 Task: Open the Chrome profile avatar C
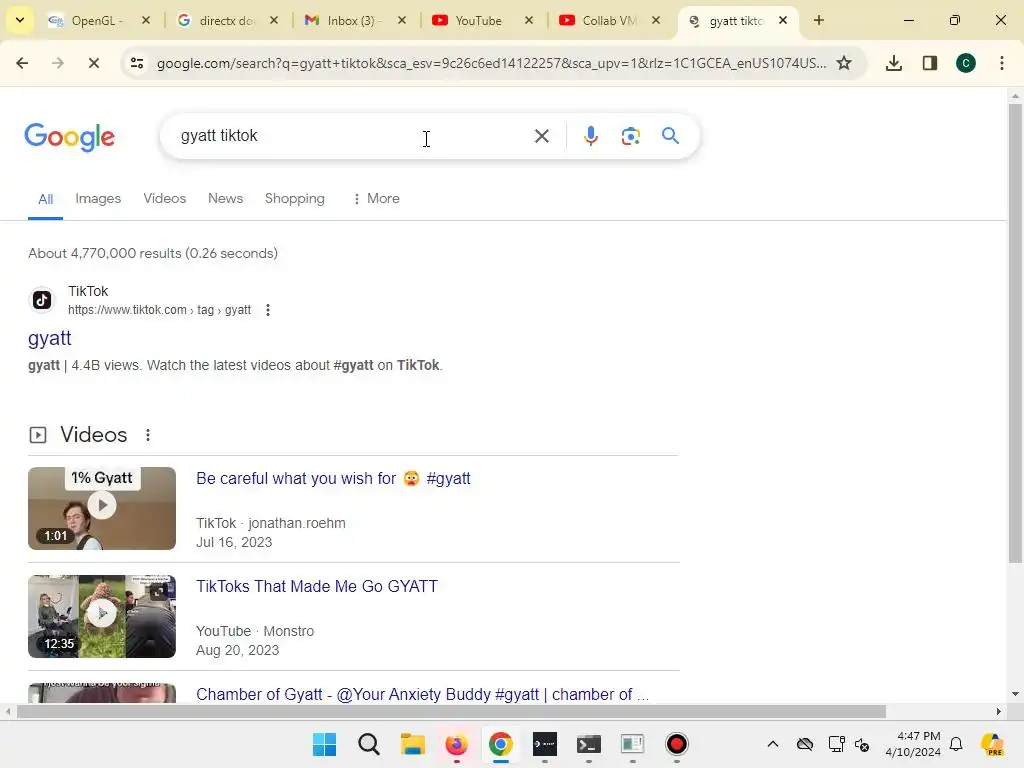966,63
